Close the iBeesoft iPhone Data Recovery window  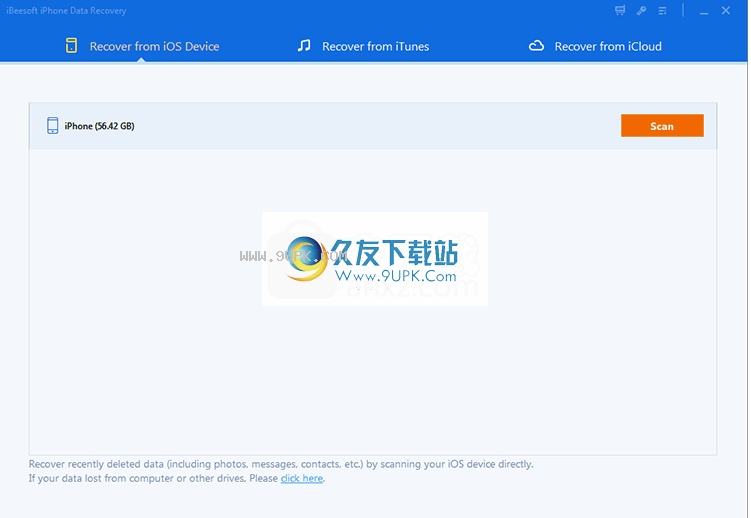coord(726,11)
